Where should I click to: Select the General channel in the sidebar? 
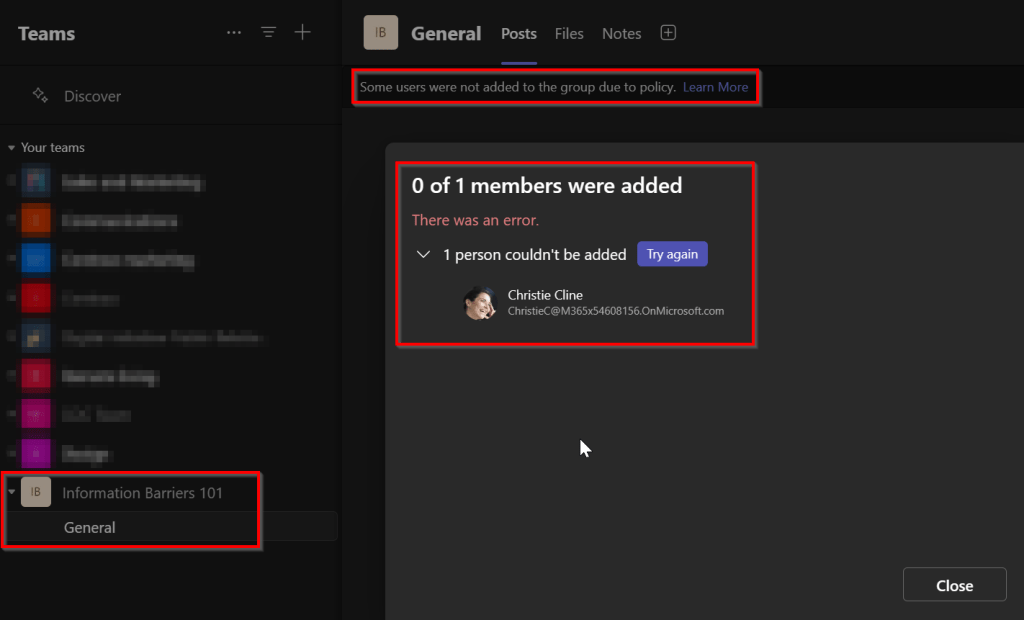90,527
